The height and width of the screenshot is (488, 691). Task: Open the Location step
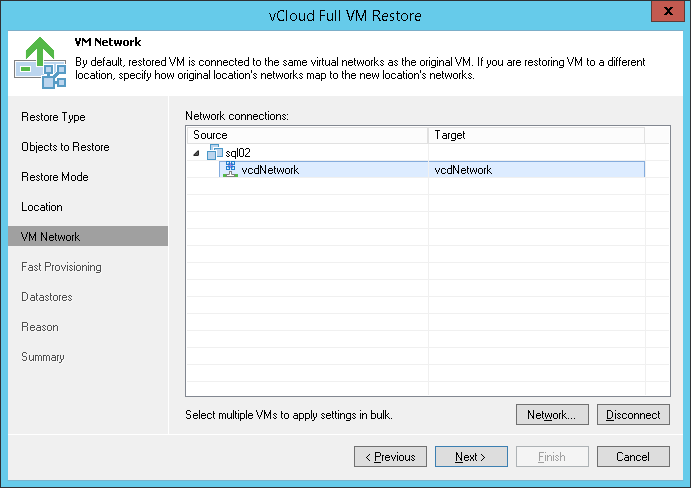(42, 207)
